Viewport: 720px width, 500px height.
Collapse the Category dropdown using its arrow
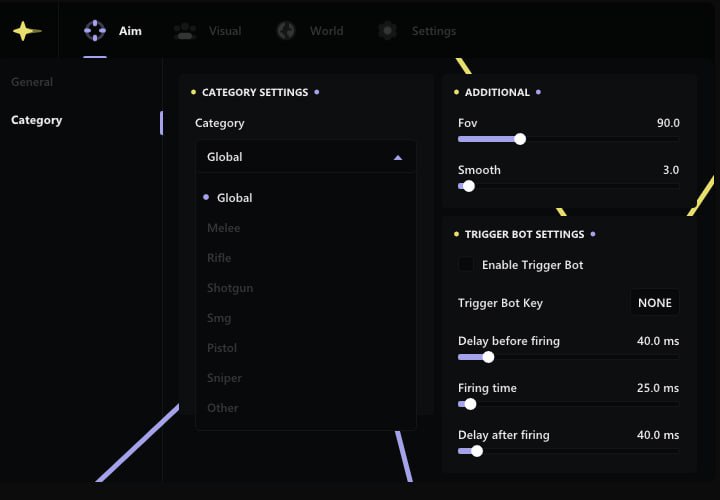[x=398, y=157]
